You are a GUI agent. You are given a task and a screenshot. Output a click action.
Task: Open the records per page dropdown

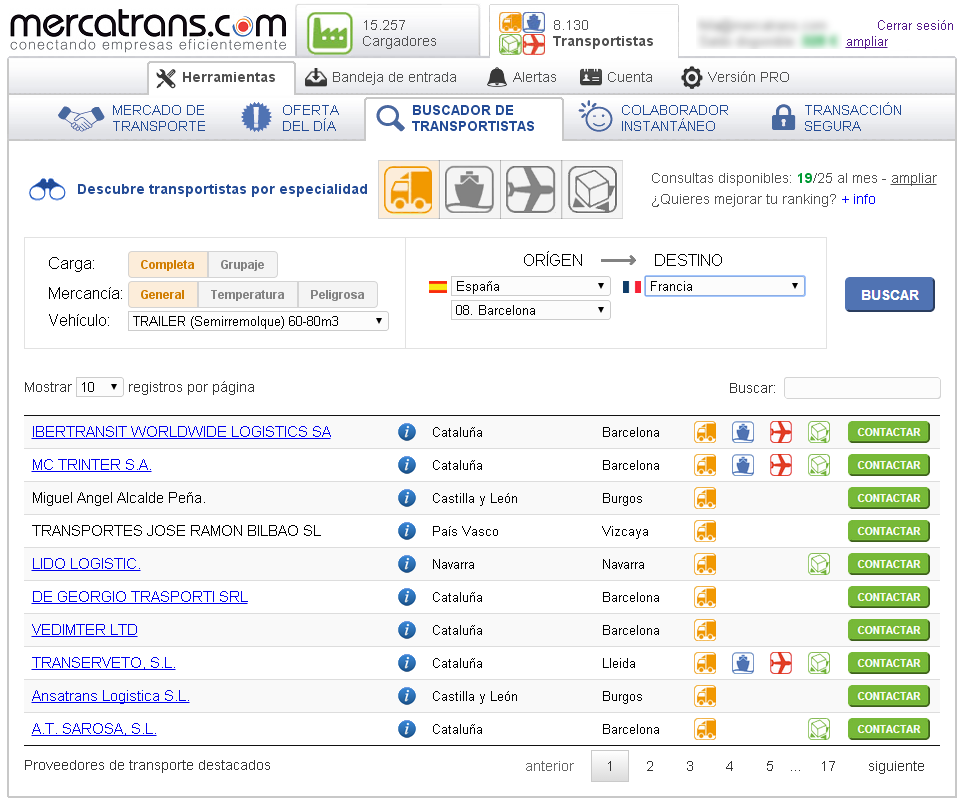(100, 387)
